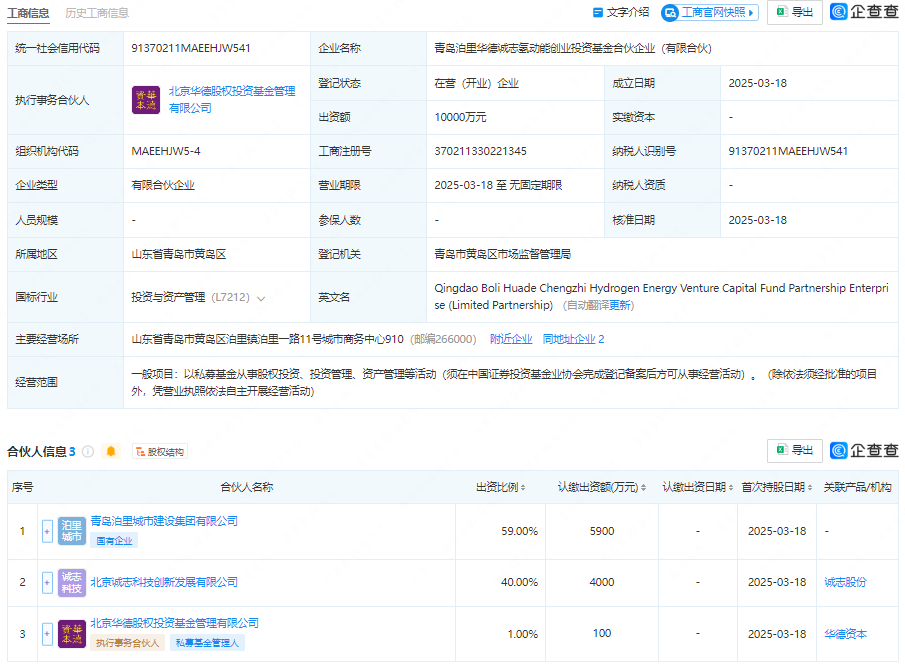Open 同地址企业 2 link
Screen dimensions: 905x666
[x=573, y=339]
